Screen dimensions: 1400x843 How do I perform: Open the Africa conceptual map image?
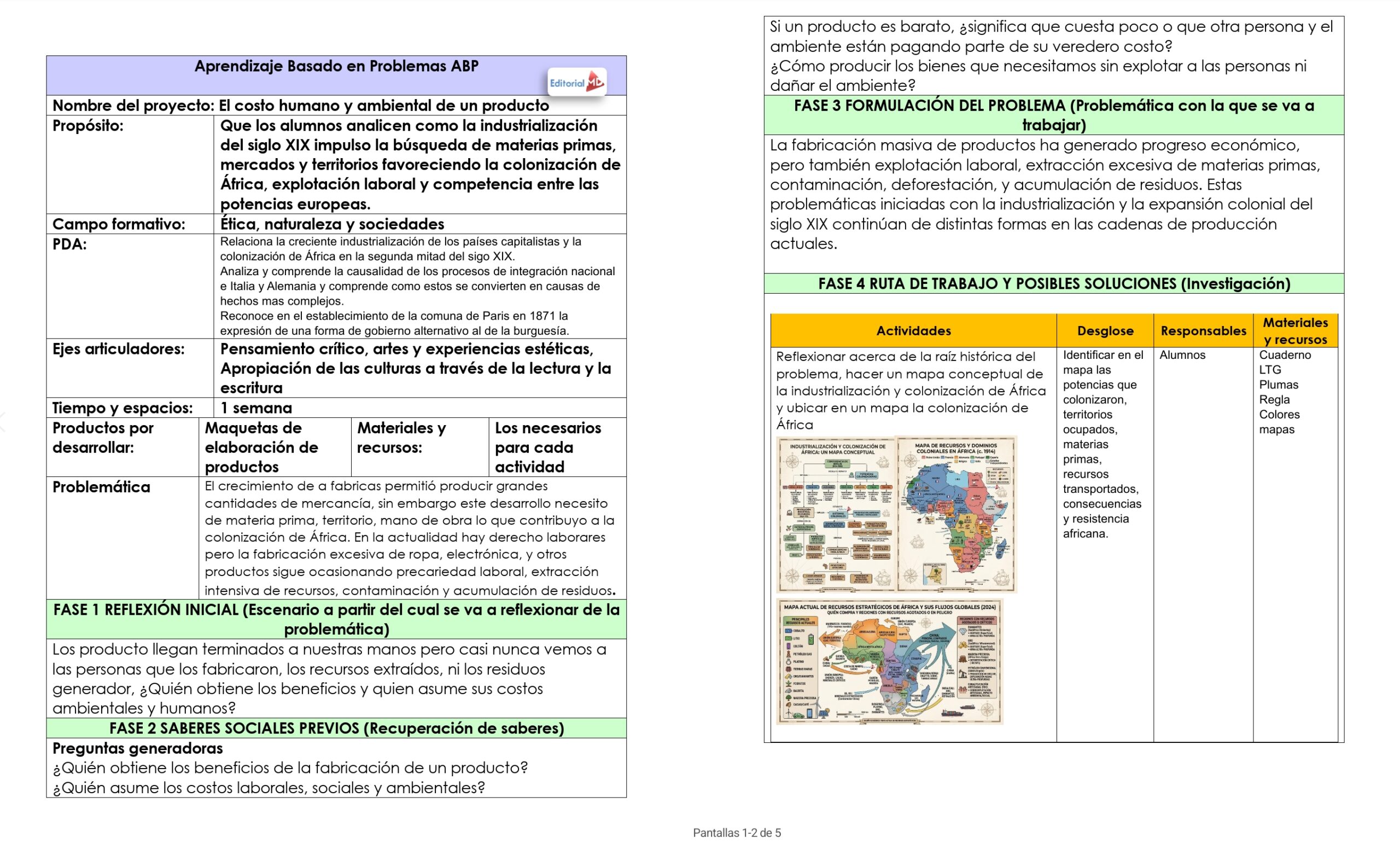(836, 514)
